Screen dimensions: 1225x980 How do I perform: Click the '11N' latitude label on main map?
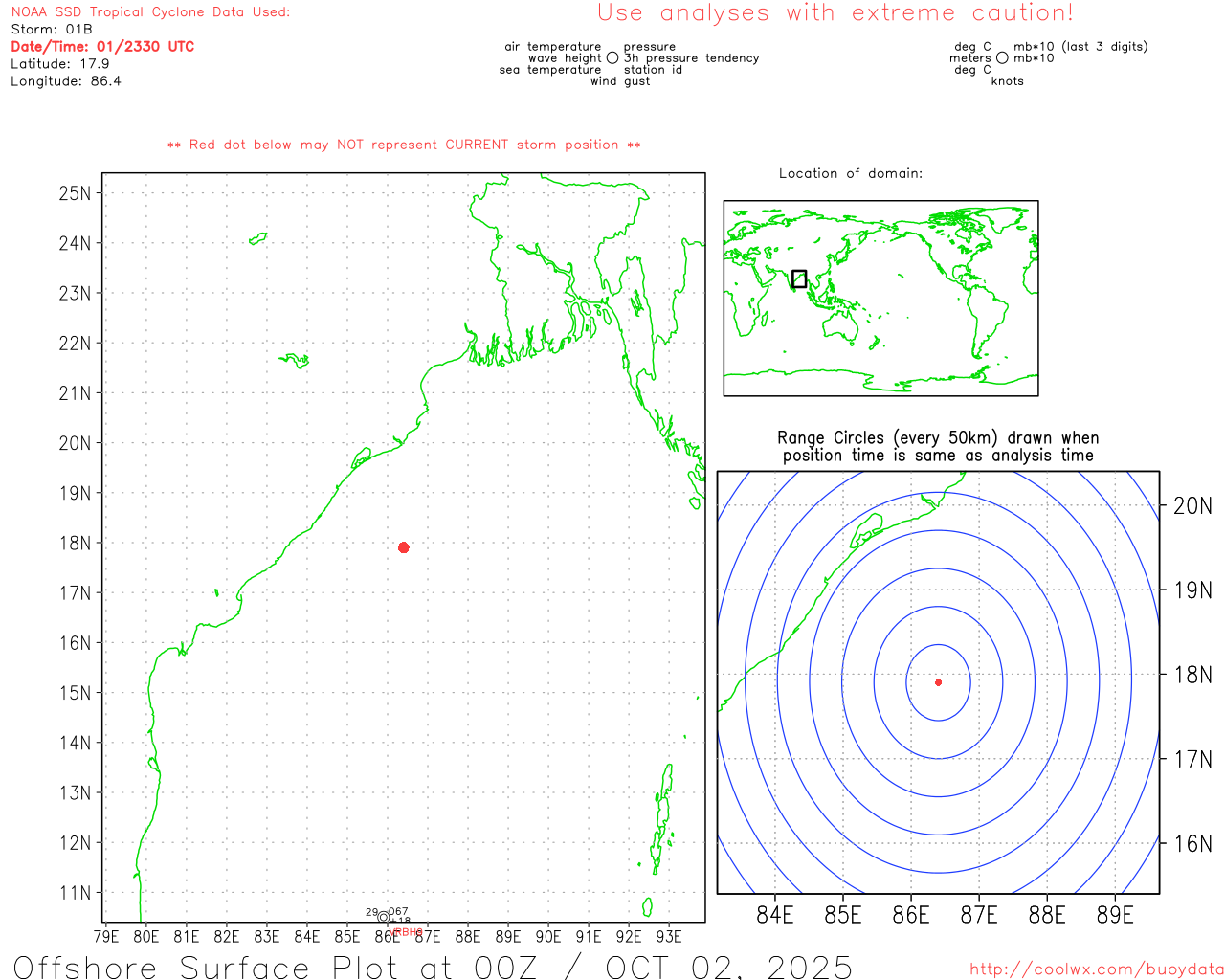point(75,893)
